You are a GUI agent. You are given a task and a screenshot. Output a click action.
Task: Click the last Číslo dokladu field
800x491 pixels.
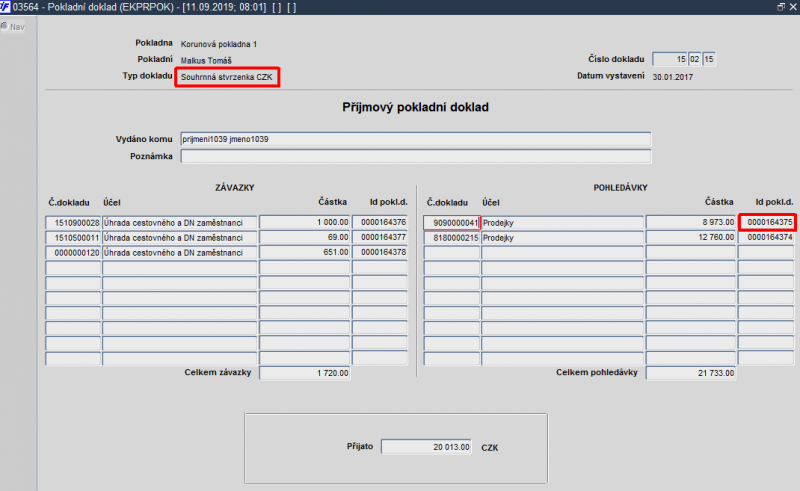click(709, 59)
